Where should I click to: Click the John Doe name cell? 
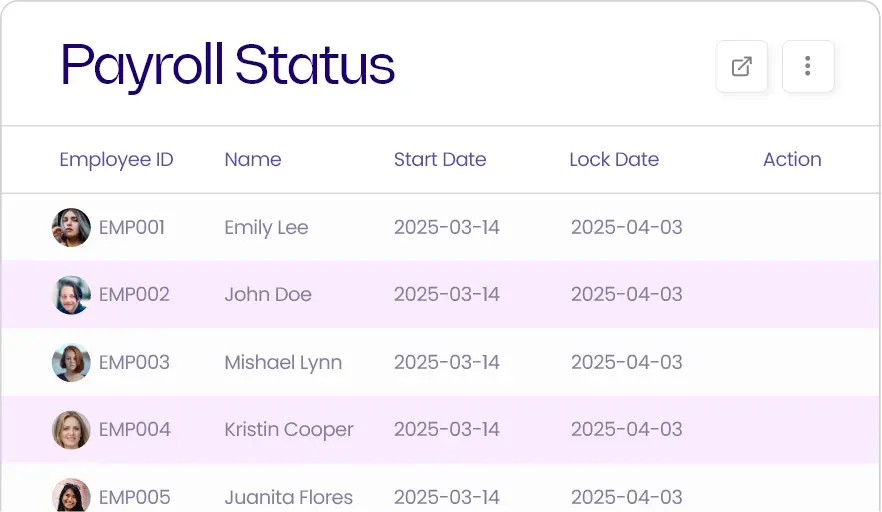pyautogui.click(x=268, y=295)
